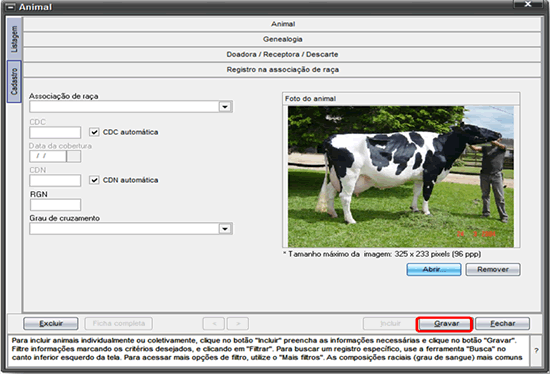Switch to the Listagem vertical tab
The height and width of the screenshot is (375, 550).
pyautogui.click(x=14, y=39)
